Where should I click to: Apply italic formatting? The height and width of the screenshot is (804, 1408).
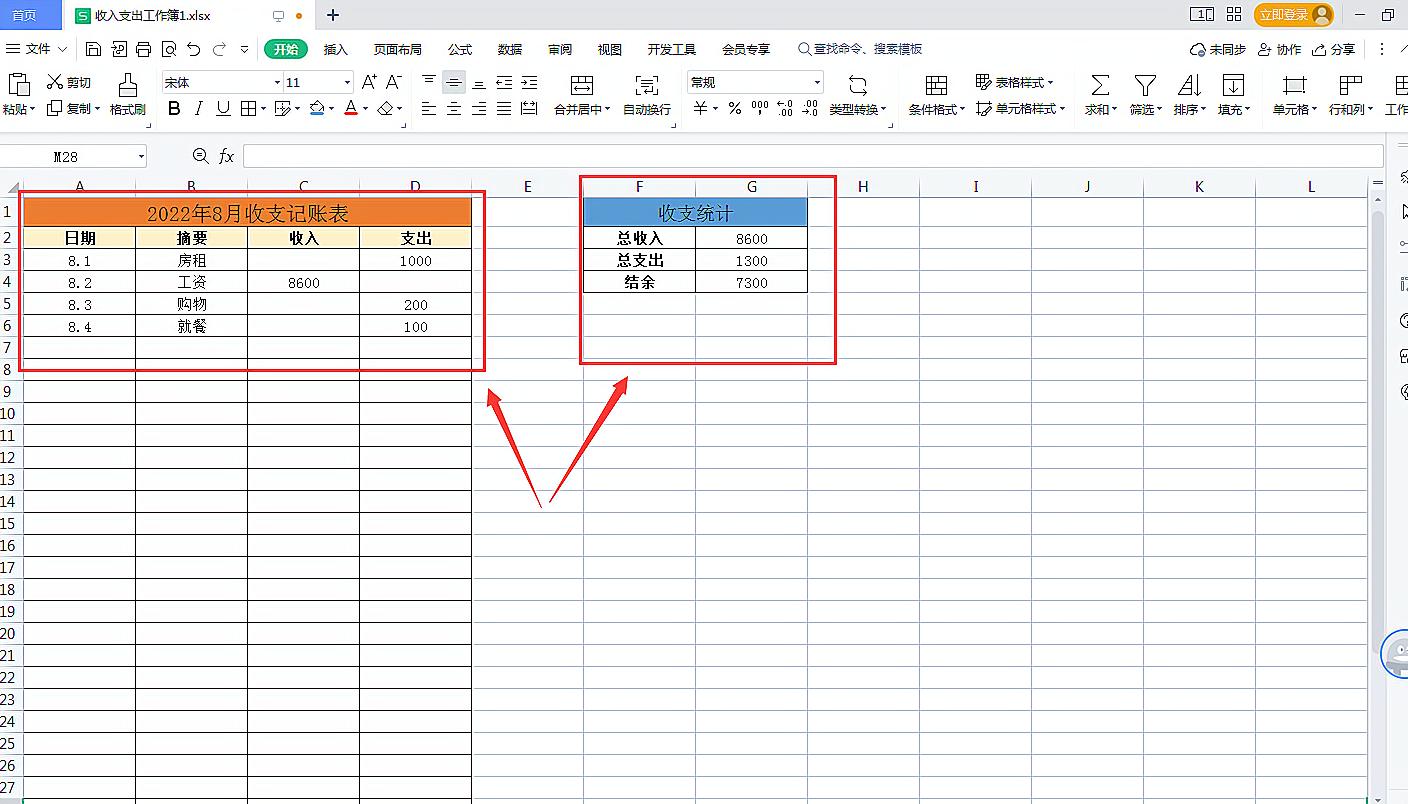tap(198, 107)
